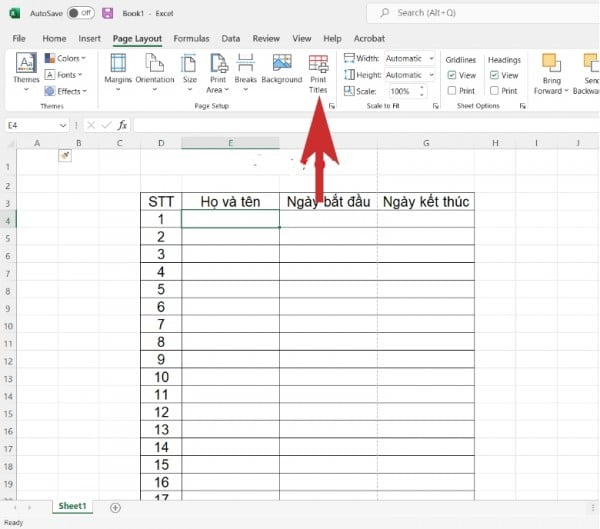
Task: Switch to the Formulas tab
Action: [191, 39]
